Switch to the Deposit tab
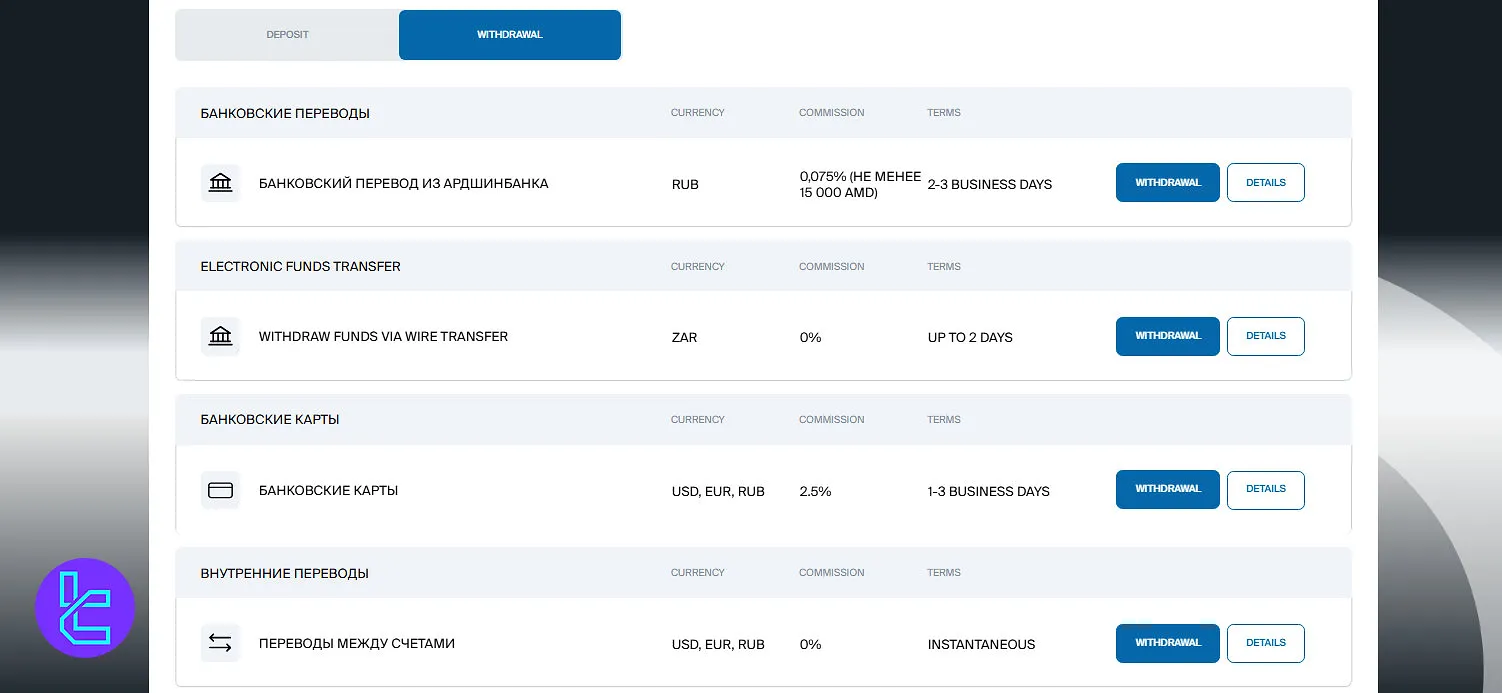The image size is (1502, 693). [x=287, y=35]
